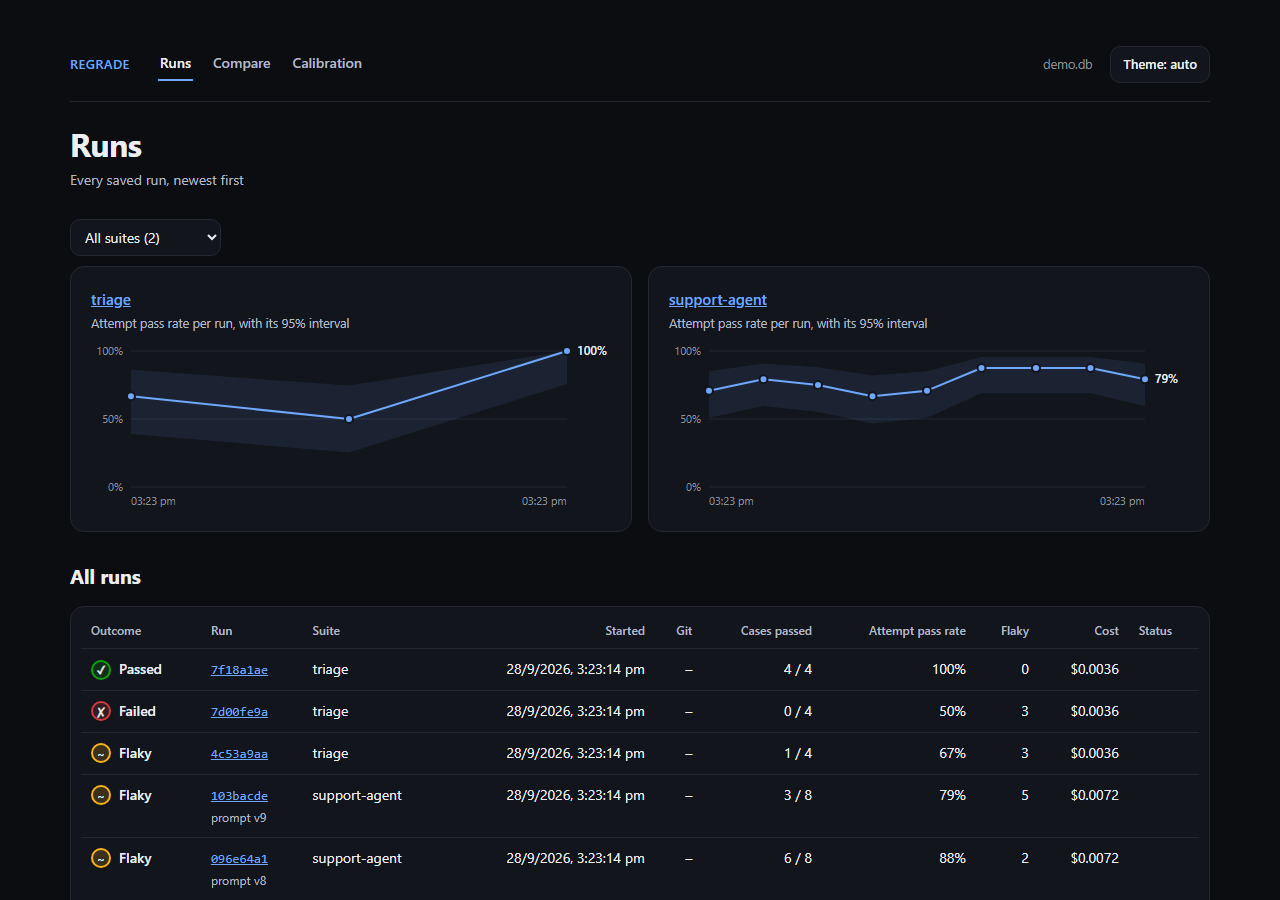1280x900 pixels.
Task: Click the '0 / 4' cases passed cell
Action: point(798,712)
